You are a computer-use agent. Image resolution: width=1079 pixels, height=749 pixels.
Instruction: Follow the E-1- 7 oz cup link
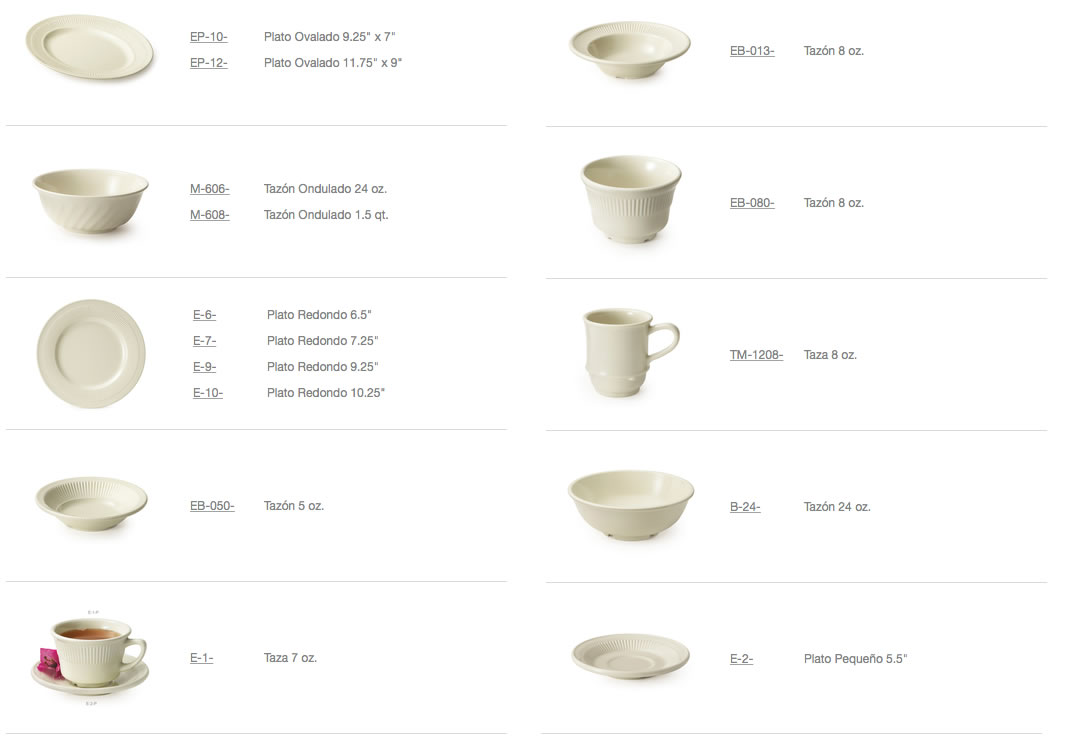pyautogui.click(x=202, y=659)
